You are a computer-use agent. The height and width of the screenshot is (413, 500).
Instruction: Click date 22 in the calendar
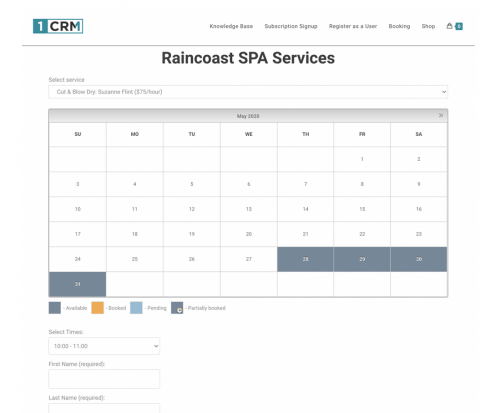(362, 234)
